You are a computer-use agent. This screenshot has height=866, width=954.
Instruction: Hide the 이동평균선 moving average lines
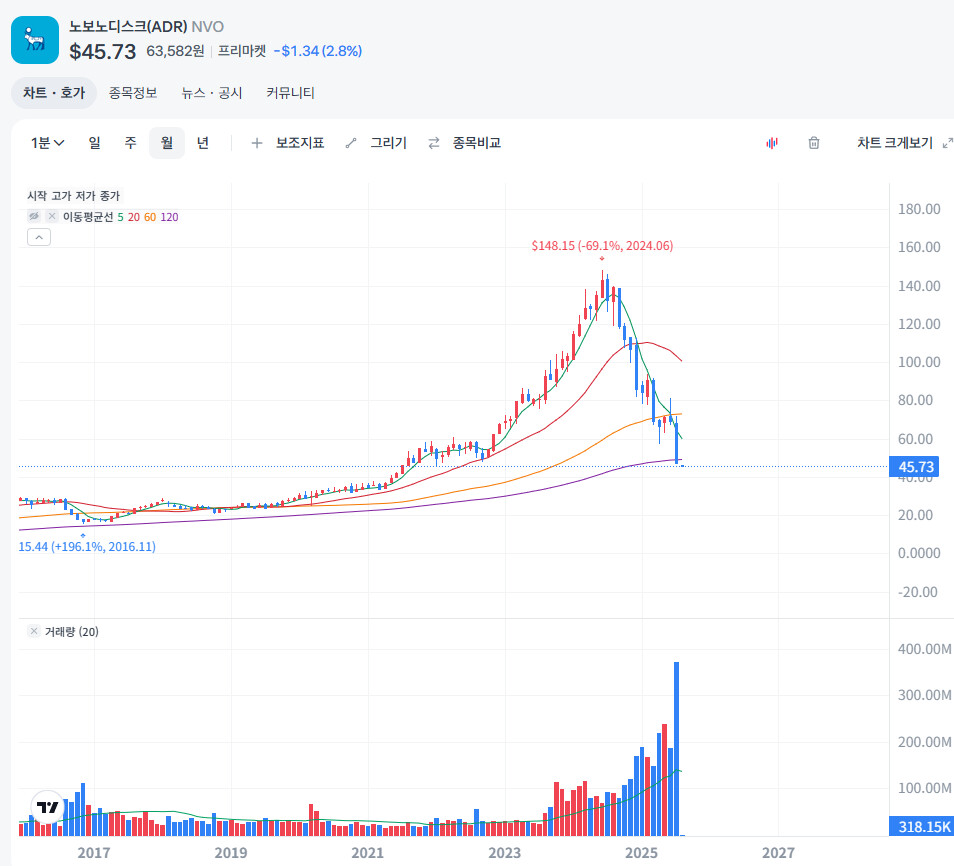click(33, 217)
